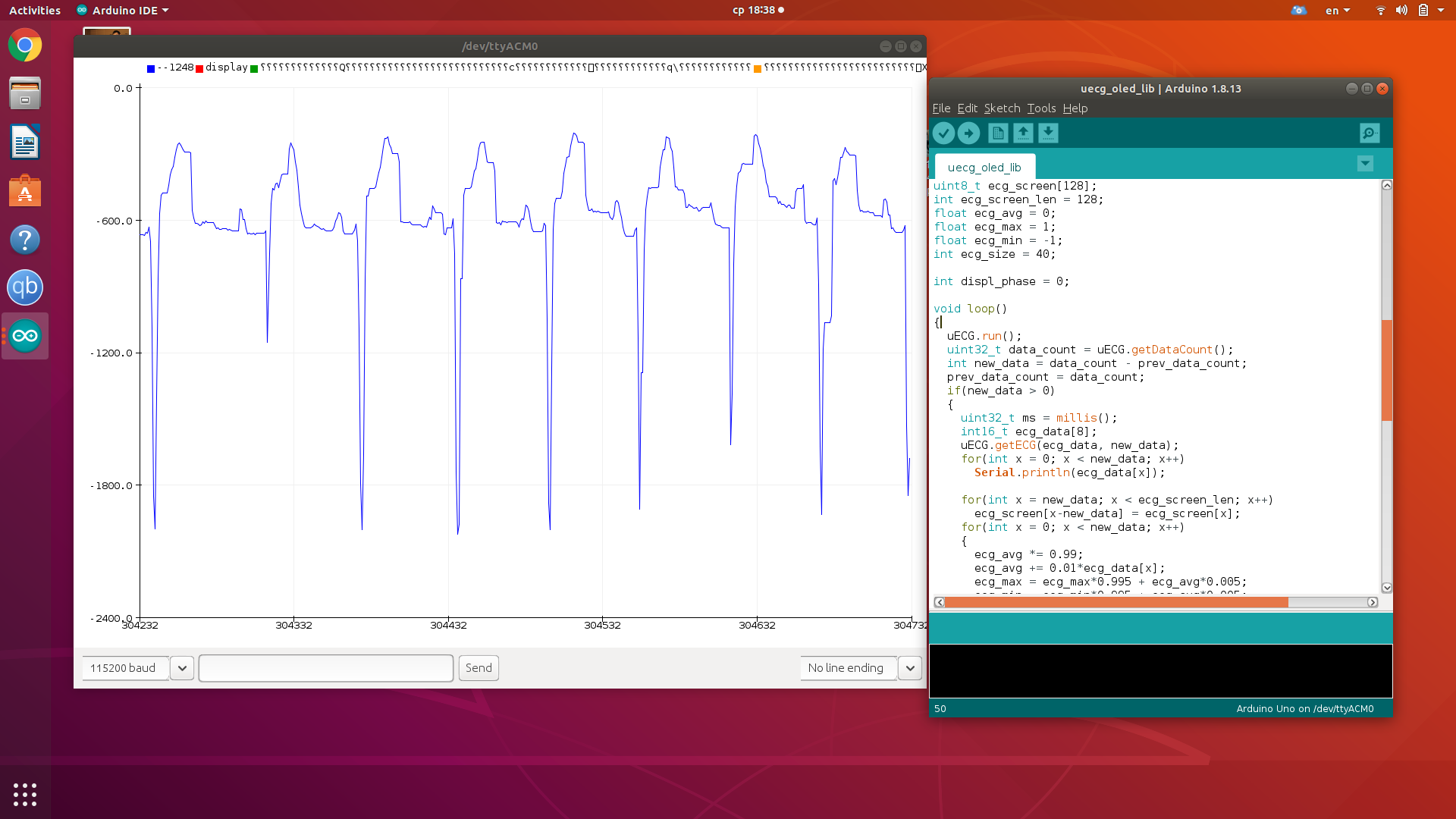Viewport: 1456px width, 819px height.
Task: Click the orange legend color square
Action: [758, 68]
